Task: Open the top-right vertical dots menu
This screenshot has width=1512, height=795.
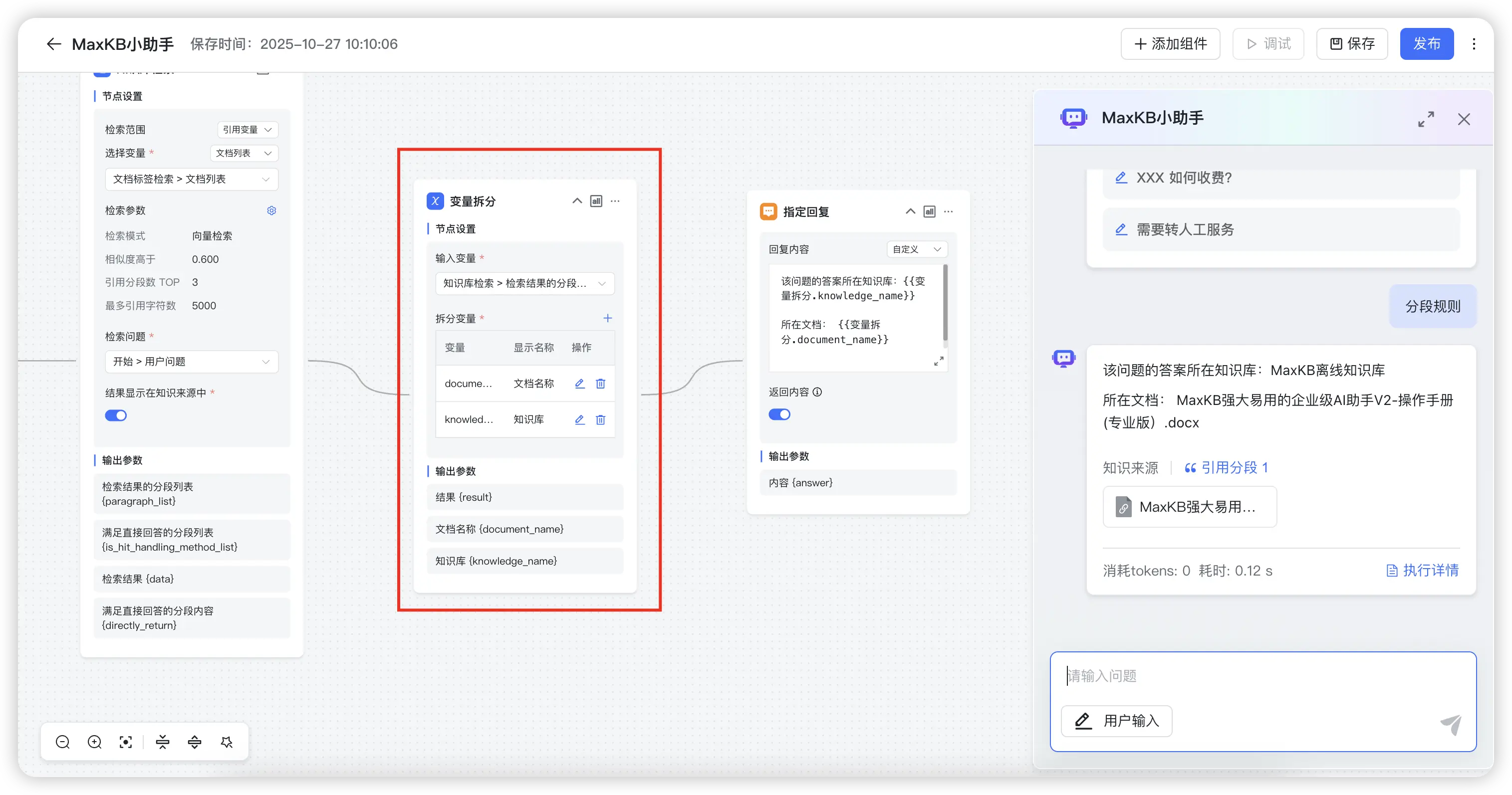Action: tap(1474, 44)
